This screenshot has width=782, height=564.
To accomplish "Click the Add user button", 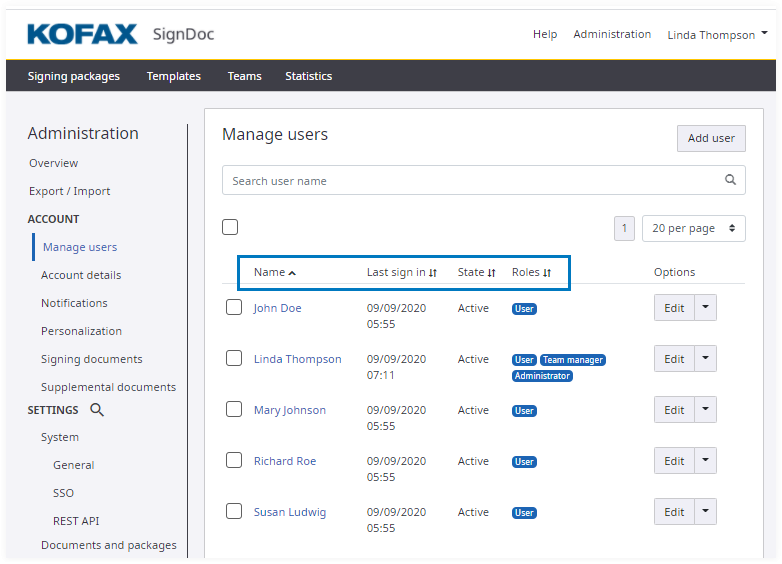I will pyautogui.click(x=711, y=138).
